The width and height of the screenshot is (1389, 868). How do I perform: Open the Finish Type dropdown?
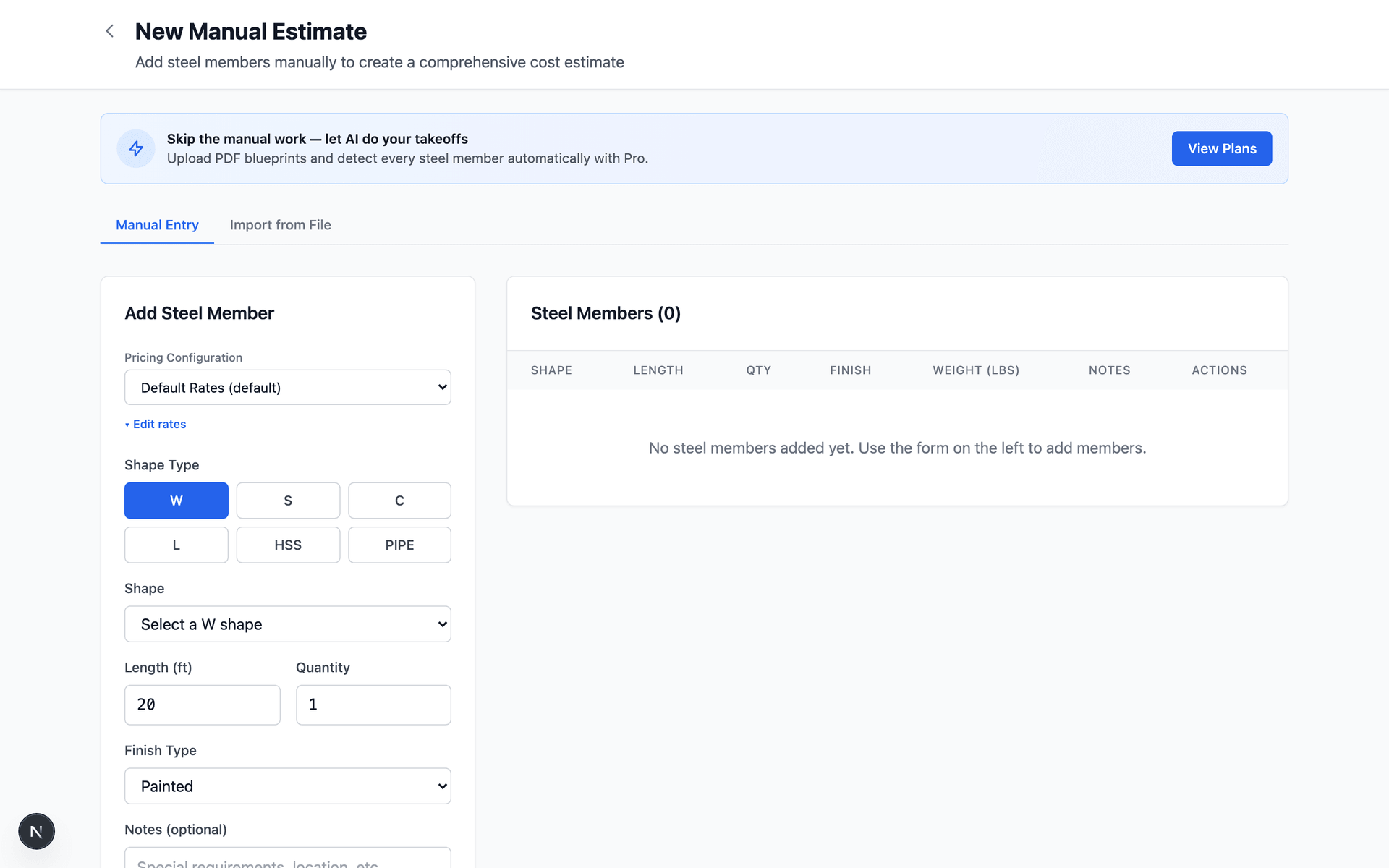pyautogui.click(x=287, y=786)
